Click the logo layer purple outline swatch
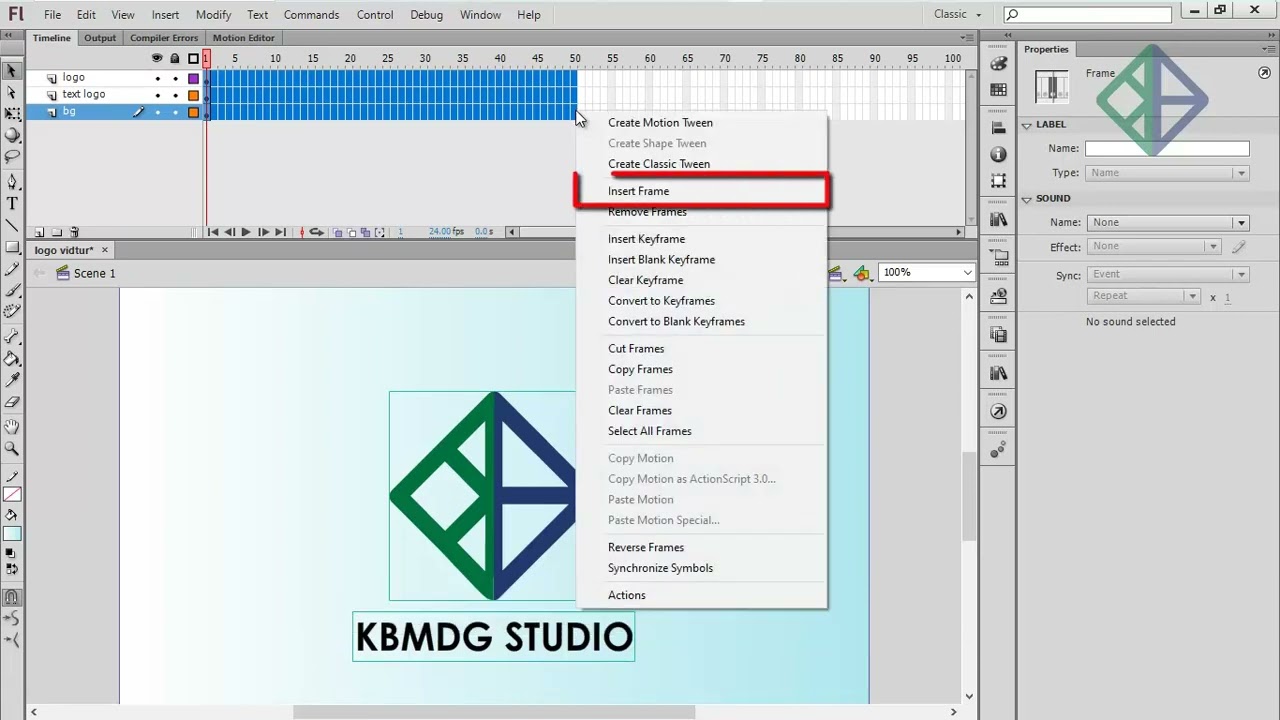Image resolution: width=1280 pixels, height=720 pixels. (193, 78)
